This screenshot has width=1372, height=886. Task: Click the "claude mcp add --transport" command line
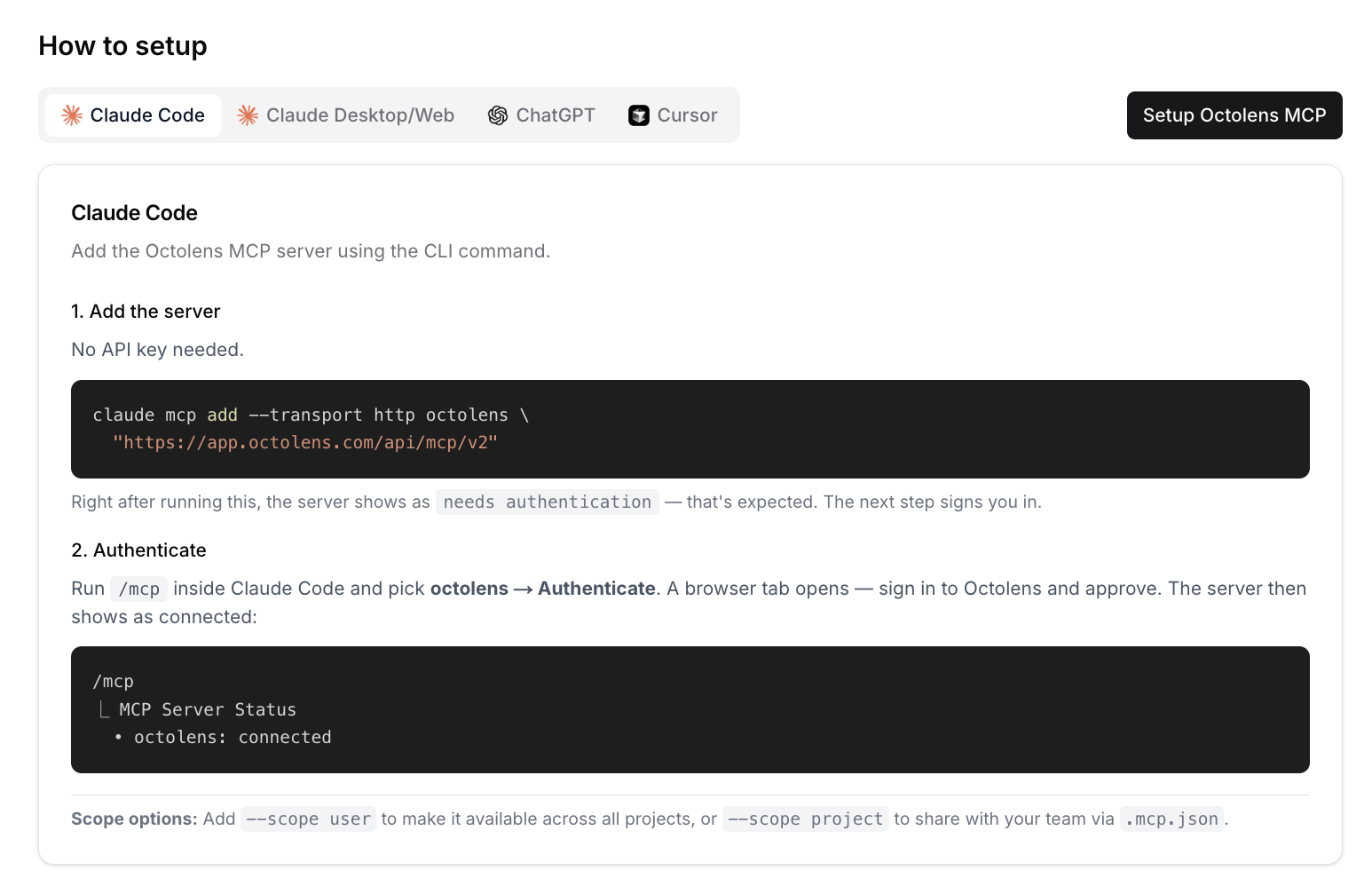click(x=311, y=415)
